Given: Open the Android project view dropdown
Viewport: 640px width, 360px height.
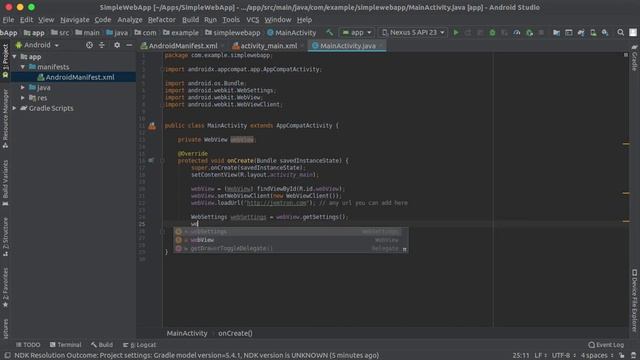Looking at the screenshot, I should 37,45.
